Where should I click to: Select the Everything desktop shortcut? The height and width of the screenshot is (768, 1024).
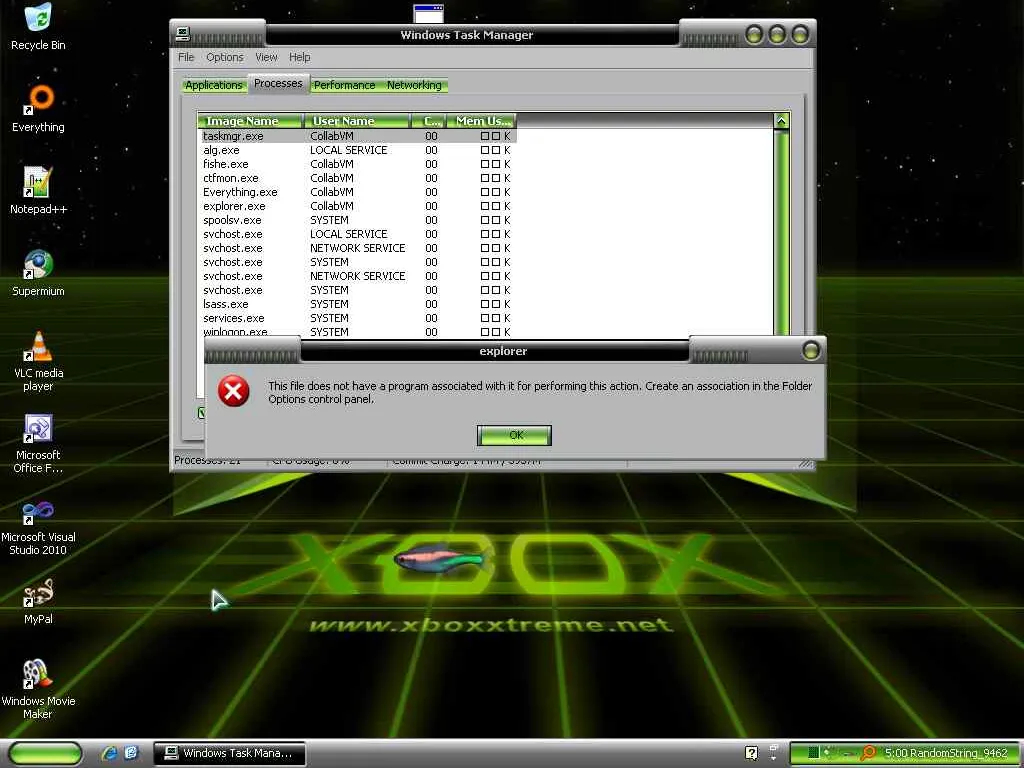[x=38, y=108]
